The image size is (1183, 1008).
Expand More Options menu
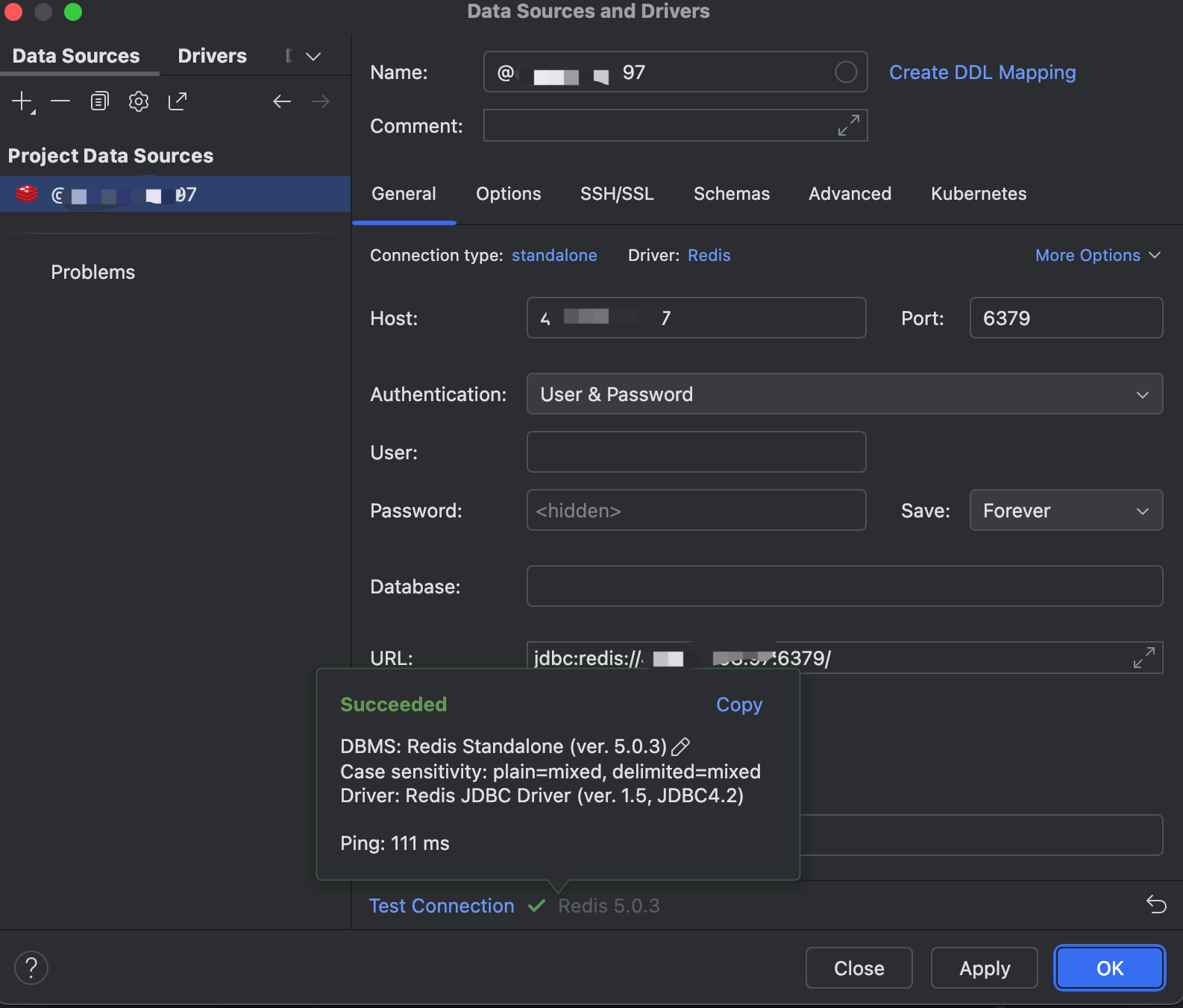(x=1098, y=255)
